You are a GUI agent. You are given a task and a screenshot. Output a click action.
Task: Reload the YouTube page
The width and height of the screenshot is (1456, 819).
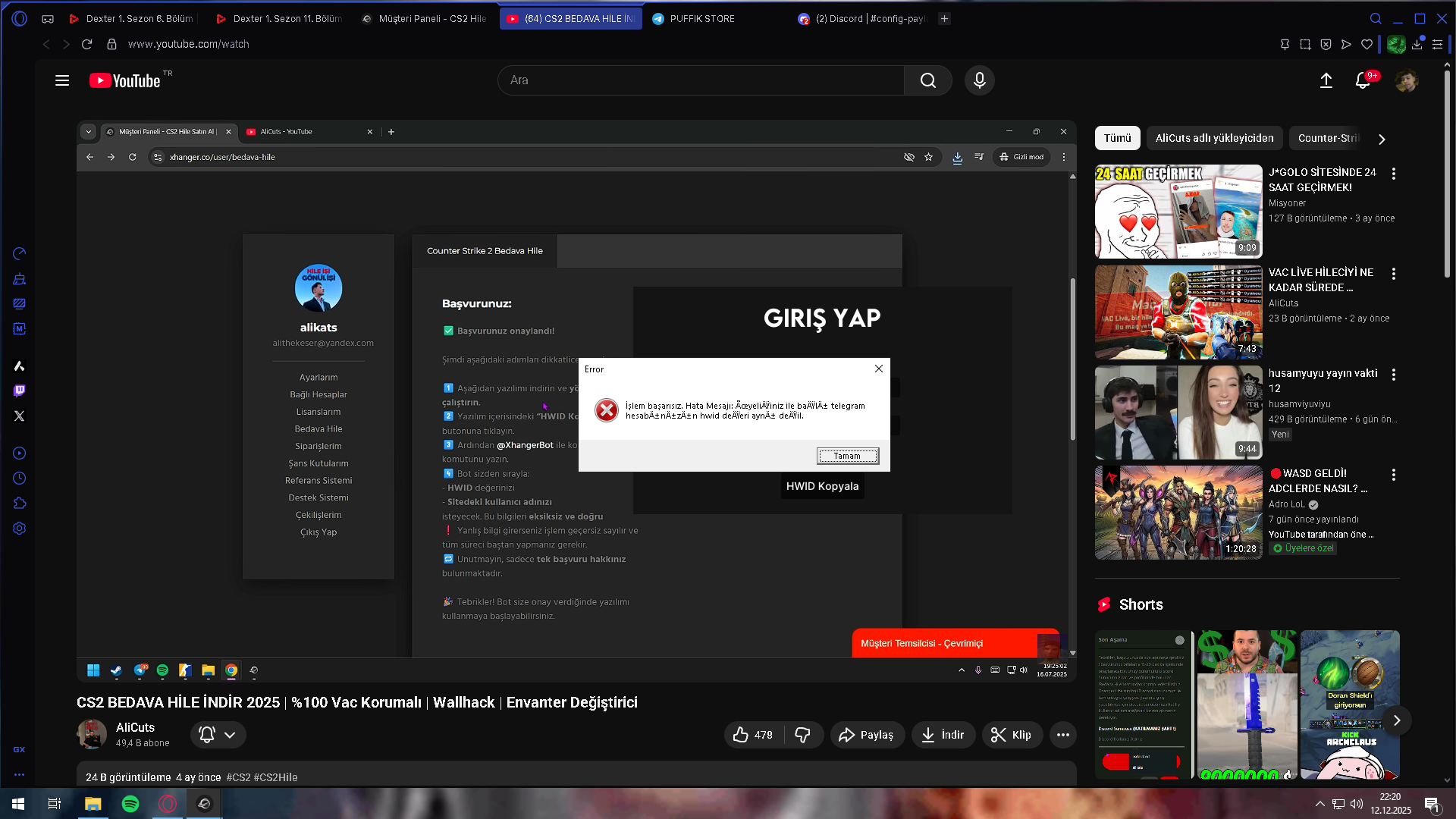[87, 44]
